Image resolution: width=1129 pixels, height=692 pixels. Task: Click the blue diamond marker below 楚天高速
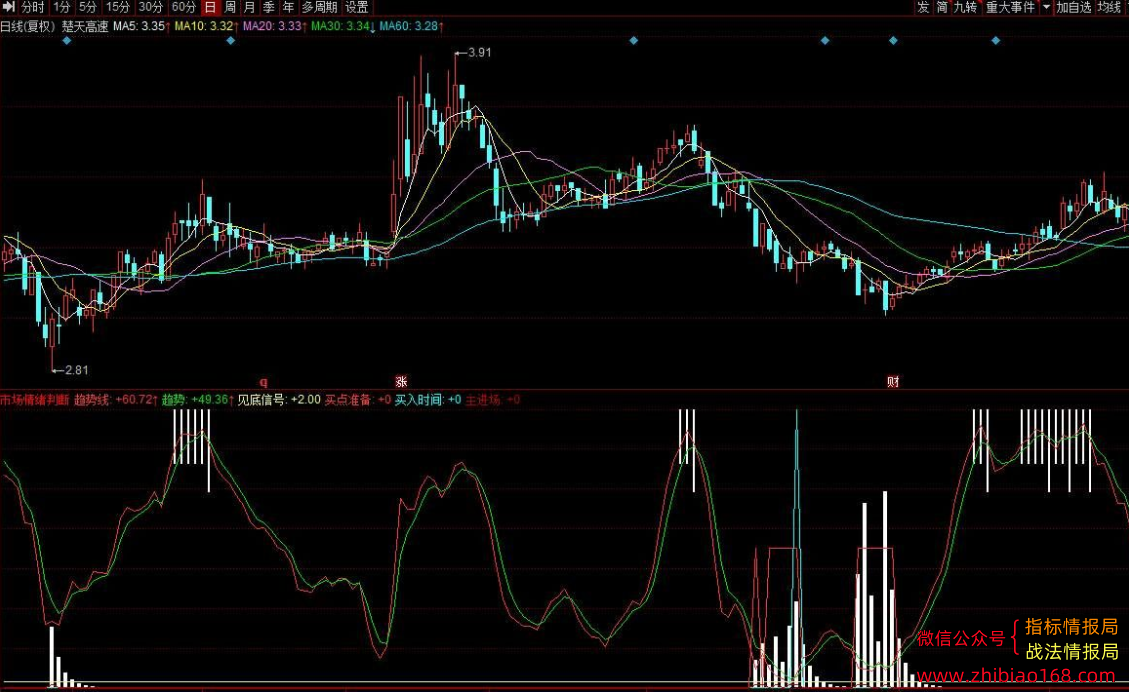67,41
